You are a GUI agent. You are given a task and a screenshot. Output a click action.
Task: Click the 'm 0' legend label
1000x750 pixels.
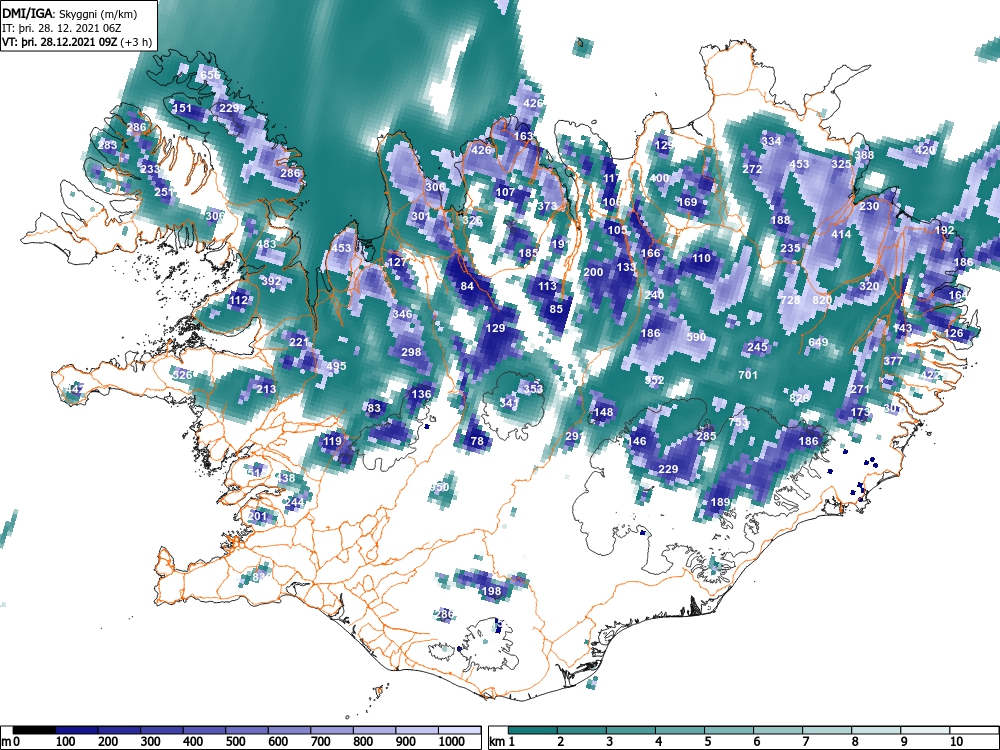[x=11, y=741]
